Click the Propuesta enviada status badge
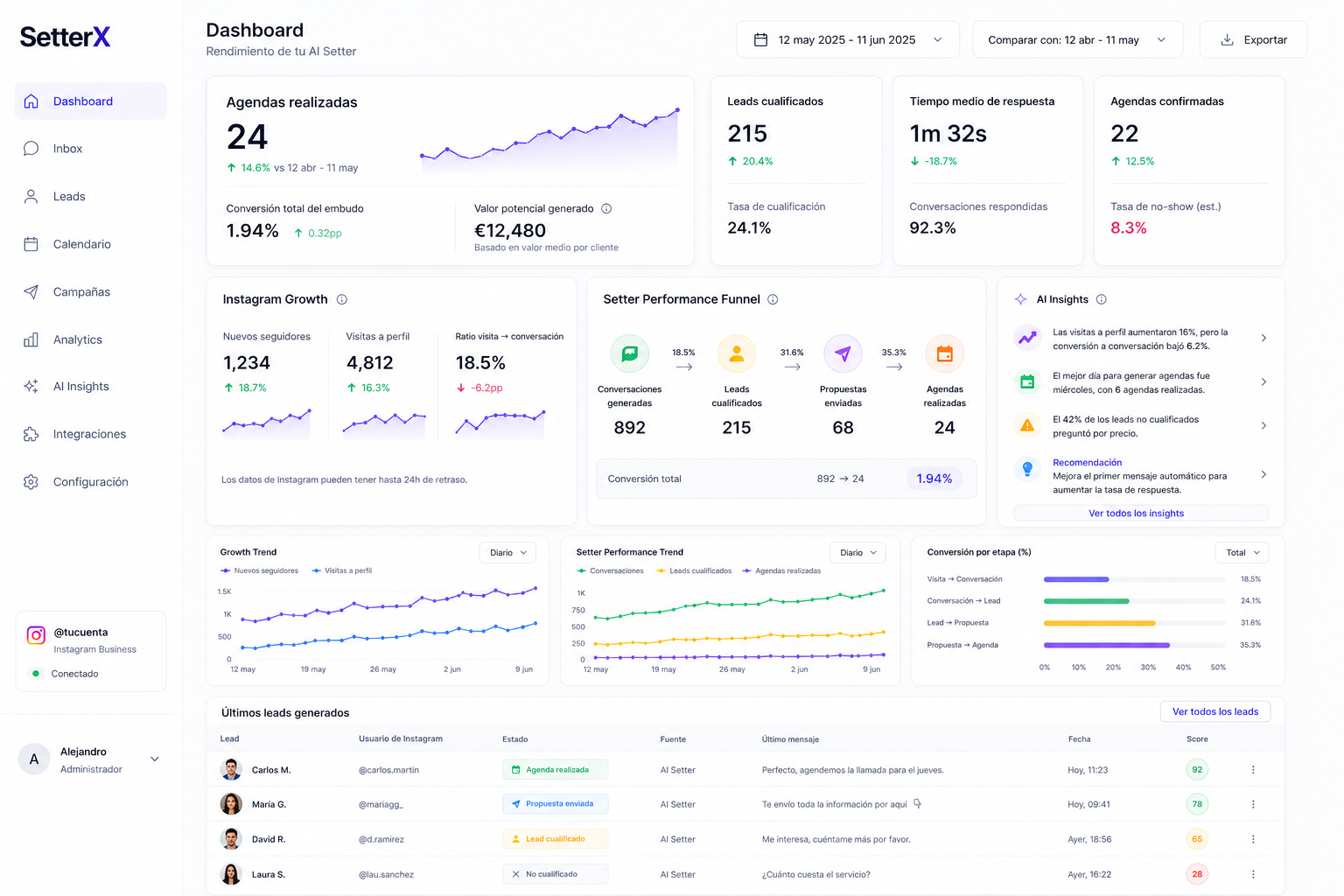This screenshot has width=1344, height=896. [555, 804]
